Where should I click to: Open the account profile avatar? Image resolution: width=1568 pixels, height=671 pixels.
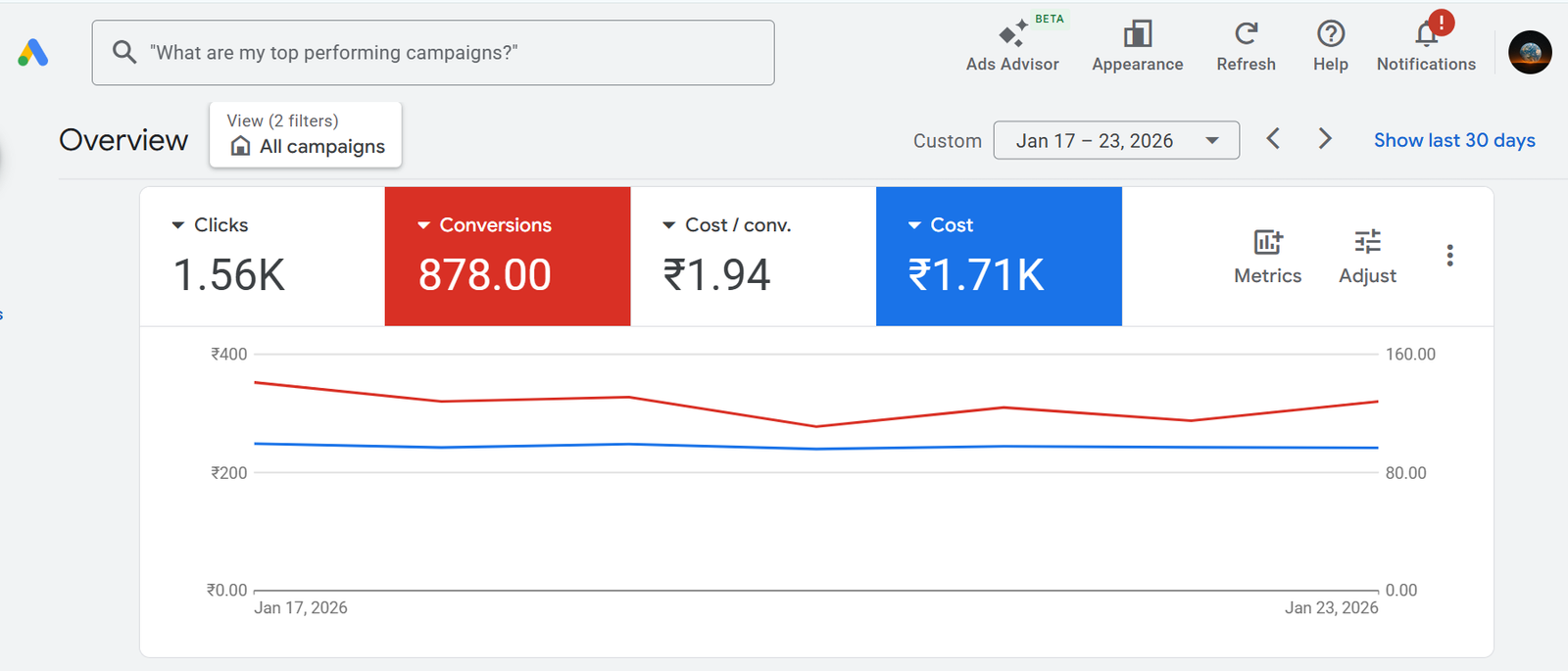(x=1529, y=53)
